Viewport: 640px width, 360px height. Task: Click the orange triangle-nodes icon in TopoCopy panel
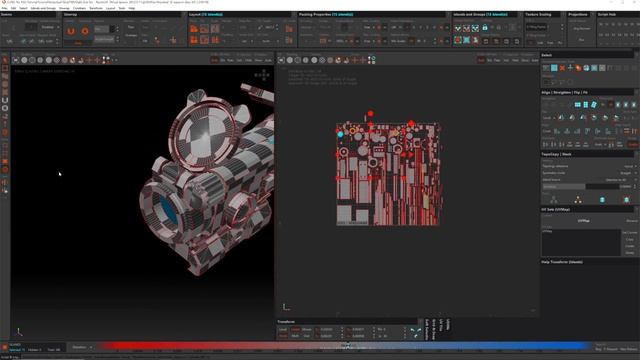pyautogui.click(x=578, y=200)
